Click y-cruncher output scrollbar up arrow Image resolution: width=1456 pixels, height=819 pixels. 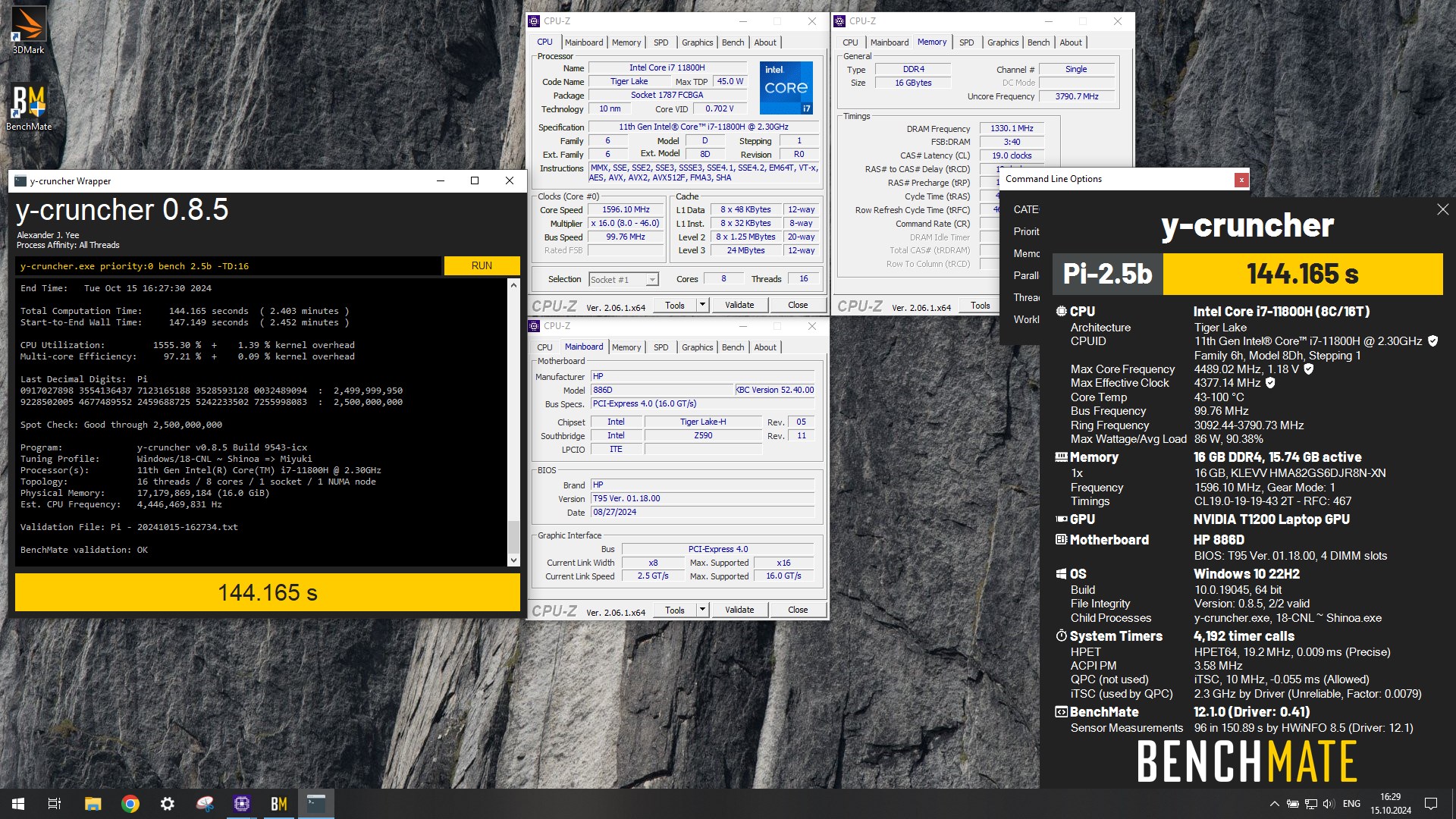point(513,286)
